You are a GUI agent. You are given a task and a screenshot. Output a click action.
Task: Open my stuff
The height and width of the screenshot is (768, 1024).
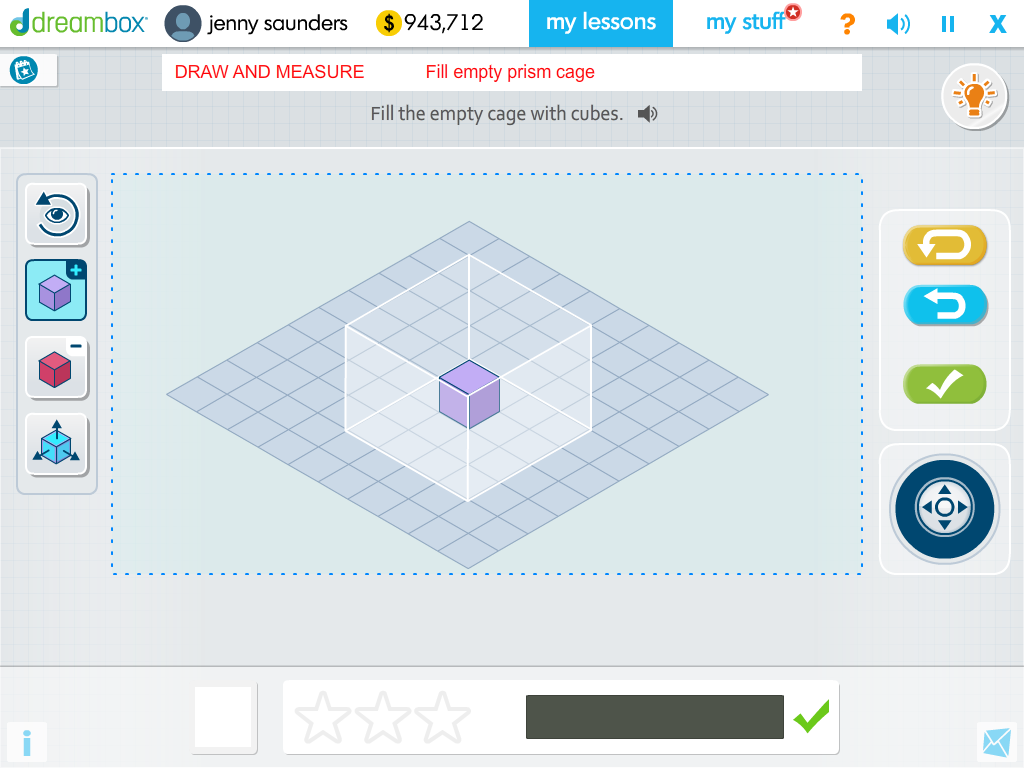(x=743, y=22)
